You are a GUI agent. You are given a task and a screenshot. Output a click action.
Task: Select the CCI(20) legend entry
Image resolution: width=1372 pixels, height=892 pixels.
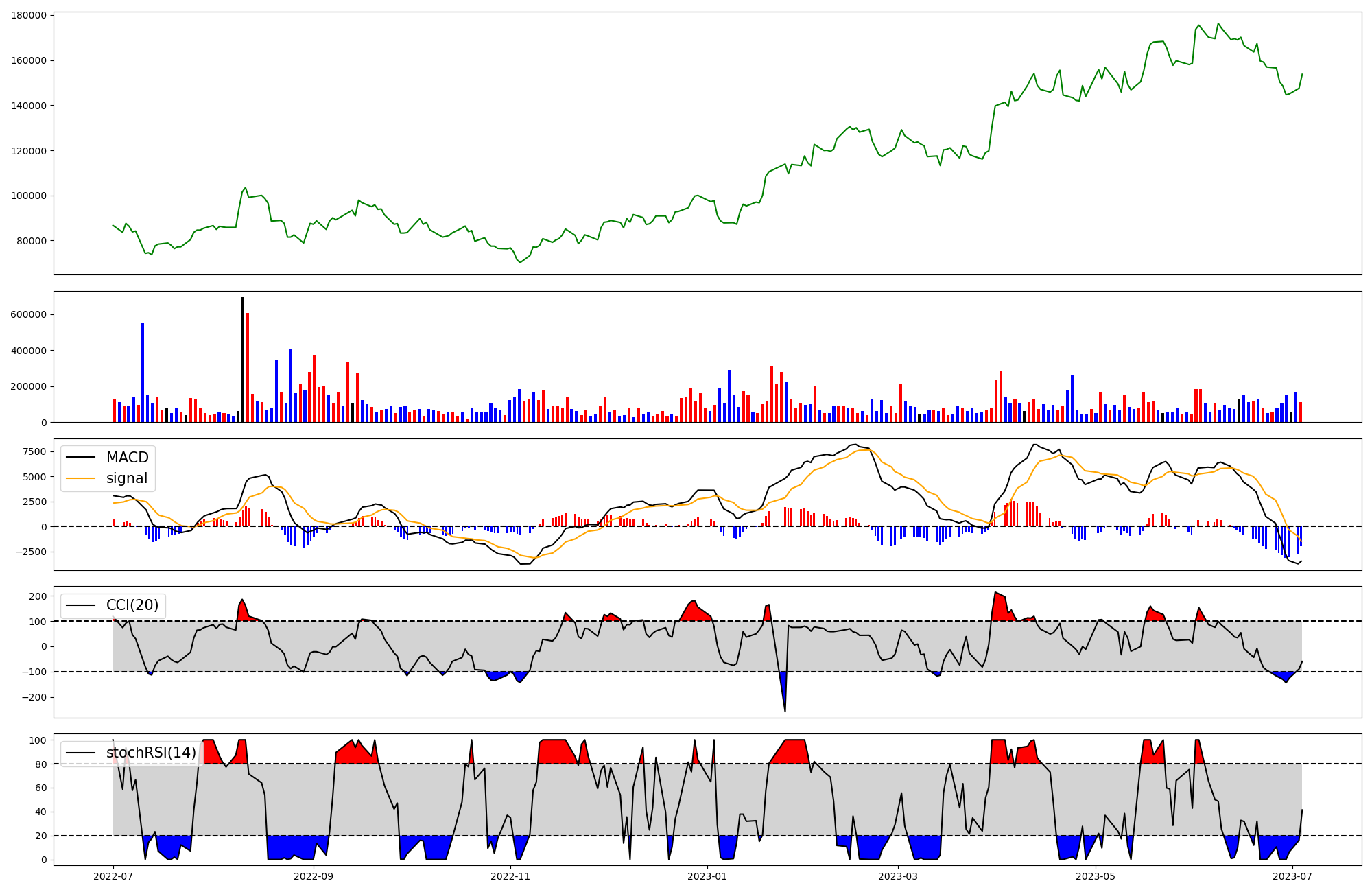coord(132,605)
